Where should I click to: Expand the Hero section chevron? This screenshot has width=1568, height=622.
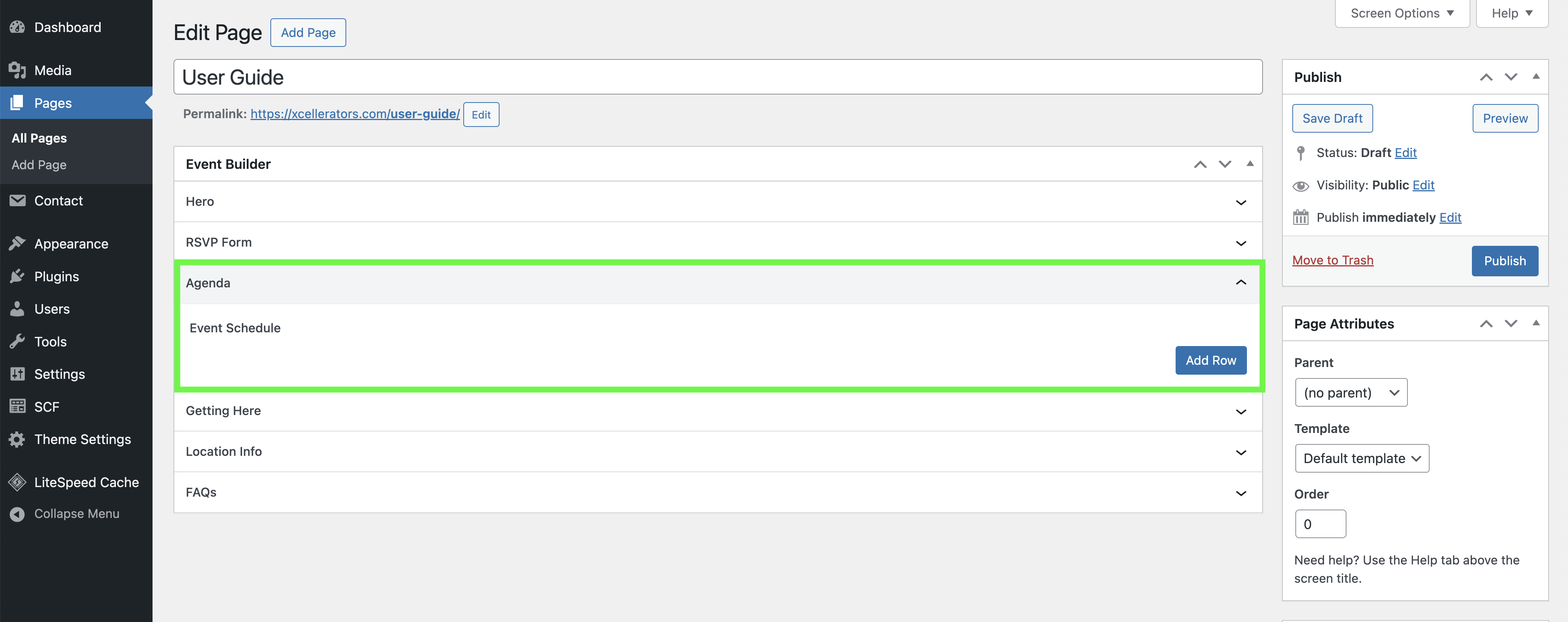tap(1240, 202)
